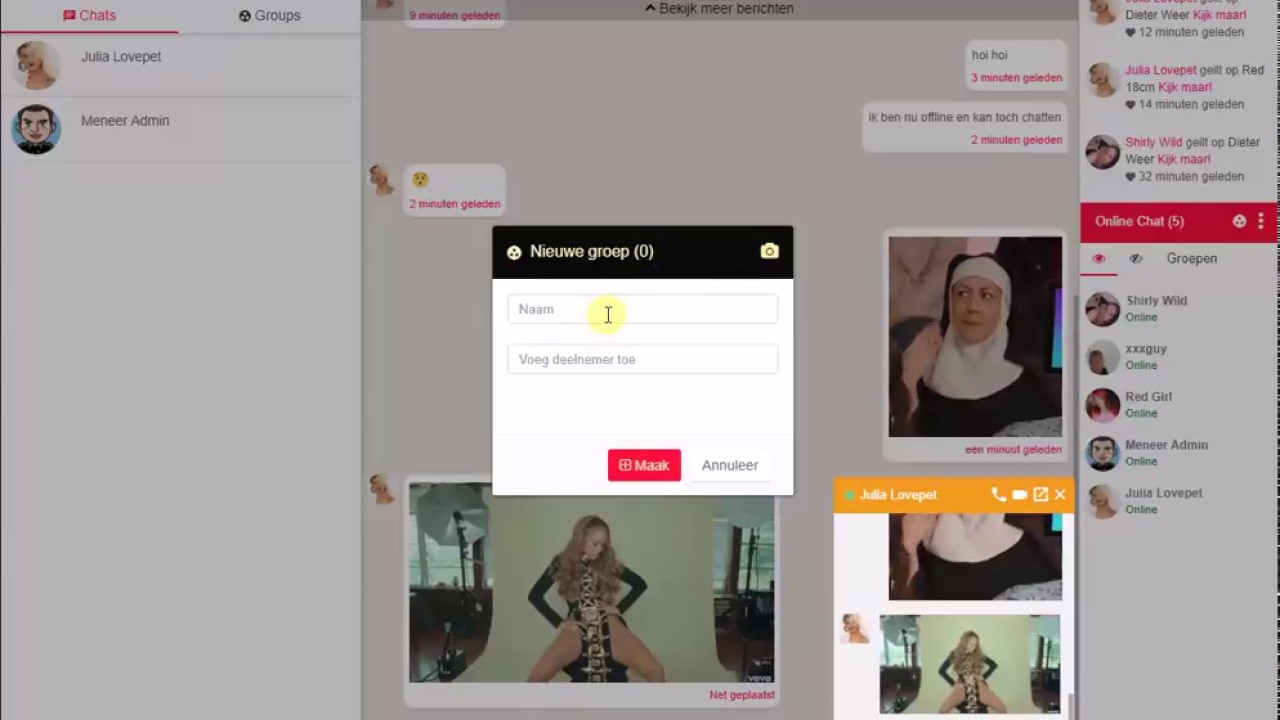Start voice call with Julia Lovepet
The height and width of the screenshot is (720, 1280).
coord(998,495)
